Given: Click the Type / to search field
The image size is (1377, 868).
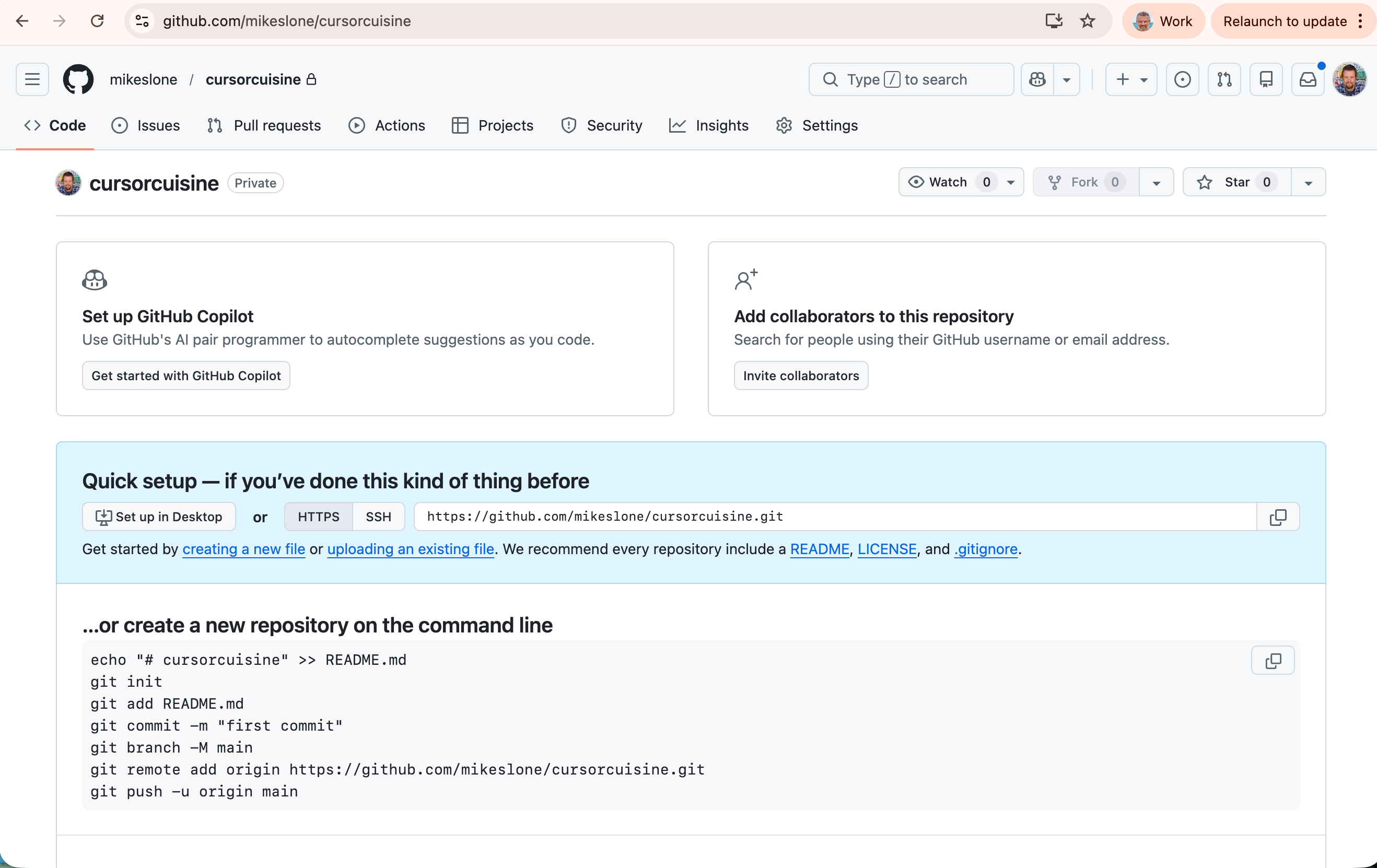Looking at the screenshot, I should coord(911,79).
